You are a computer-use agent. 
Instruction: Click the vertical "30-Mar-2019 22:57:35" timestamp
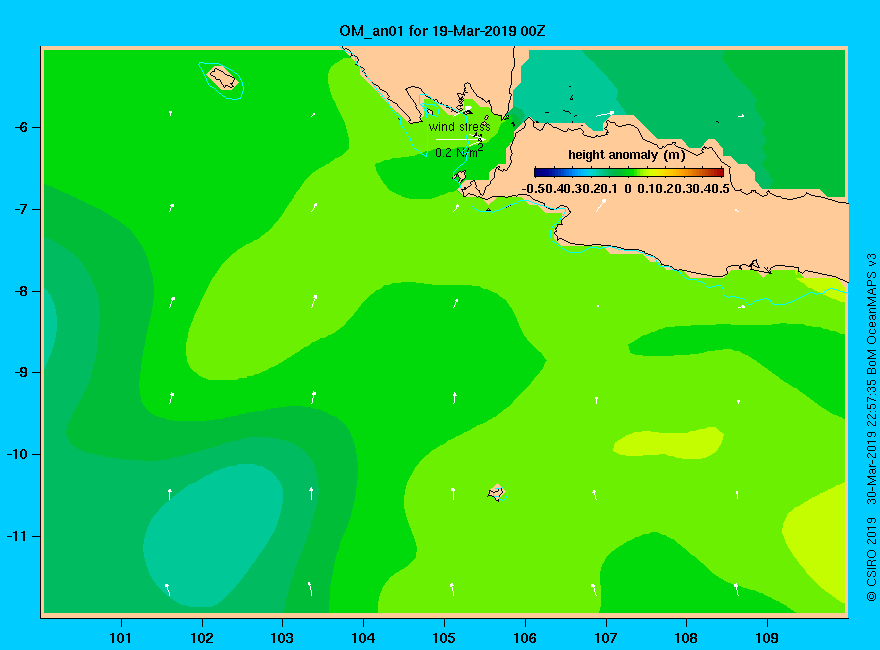coord(871,442)
